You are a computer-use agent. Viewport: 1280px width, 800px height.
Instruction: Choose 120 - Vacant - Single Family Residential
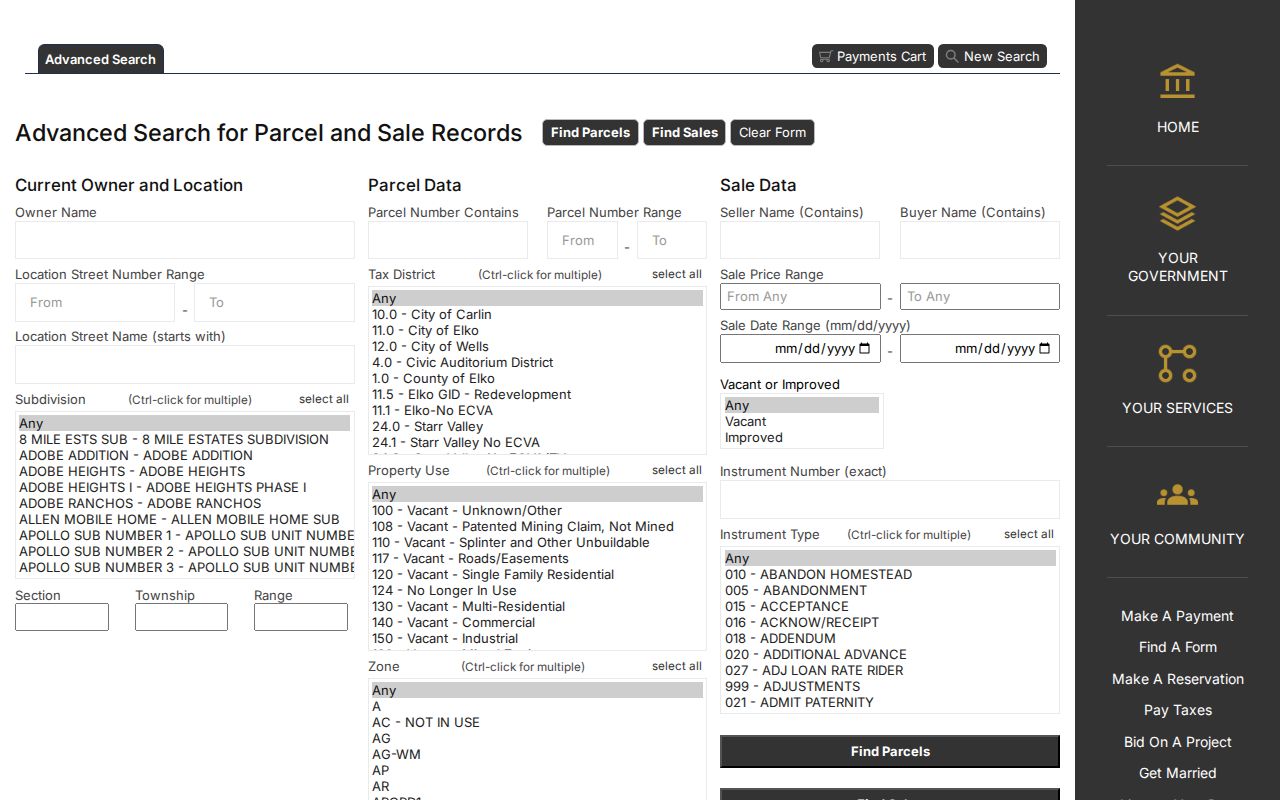coord(537,574)
